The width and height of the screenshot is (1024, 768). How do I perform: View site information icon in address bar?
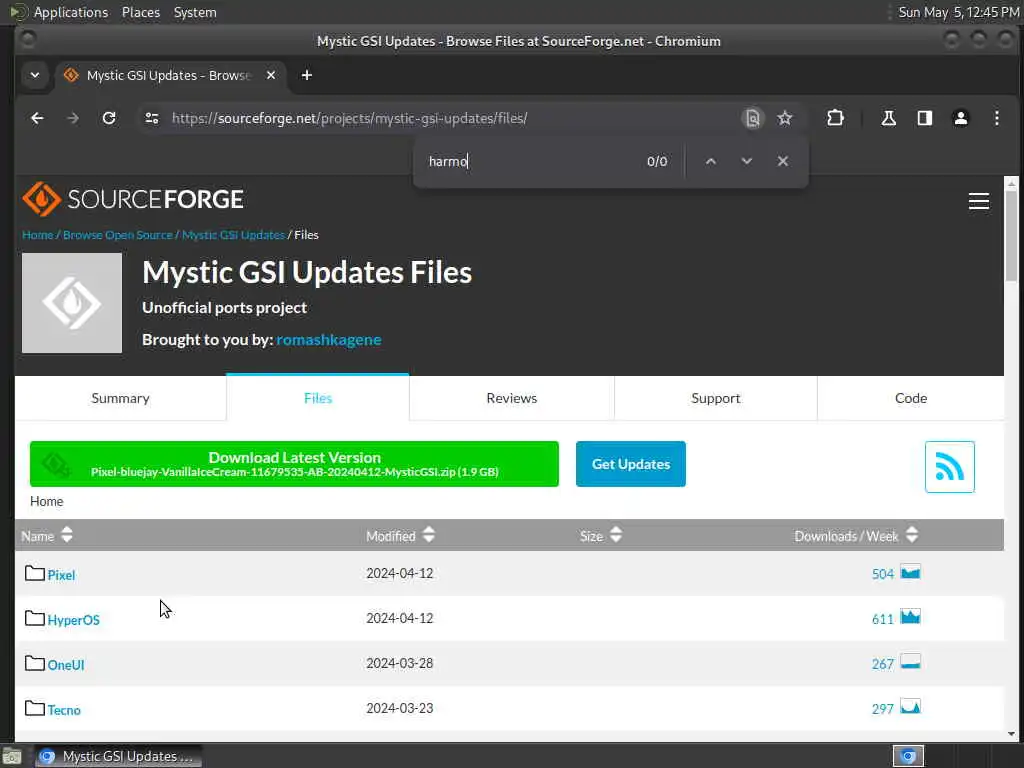pyautogui.click(x=152, y=118)
